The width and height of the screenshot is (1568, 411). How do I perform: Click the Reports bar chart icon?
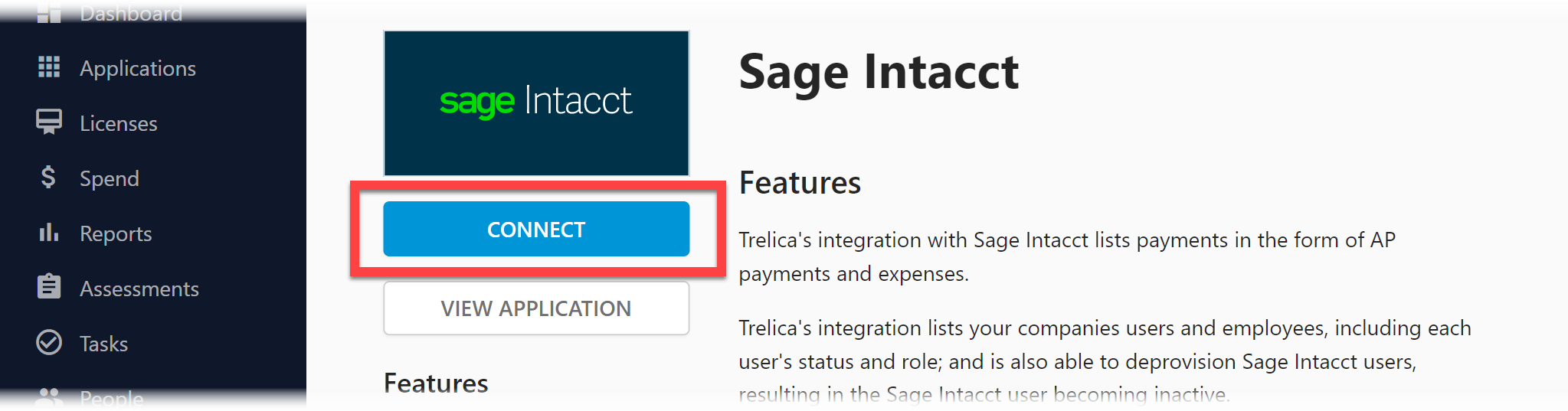point(49,233)
